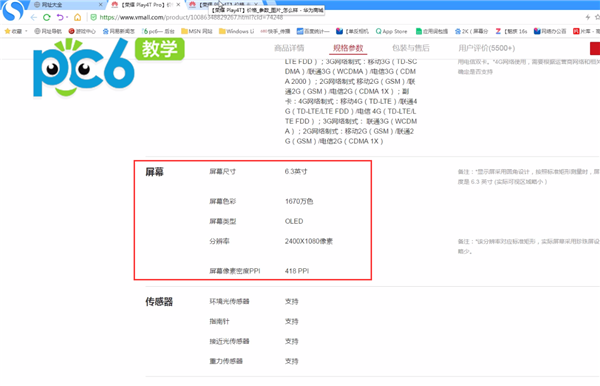Switch to the 荣耀 Play4T Pro tab
600x386 pixels.
(142, 5)
